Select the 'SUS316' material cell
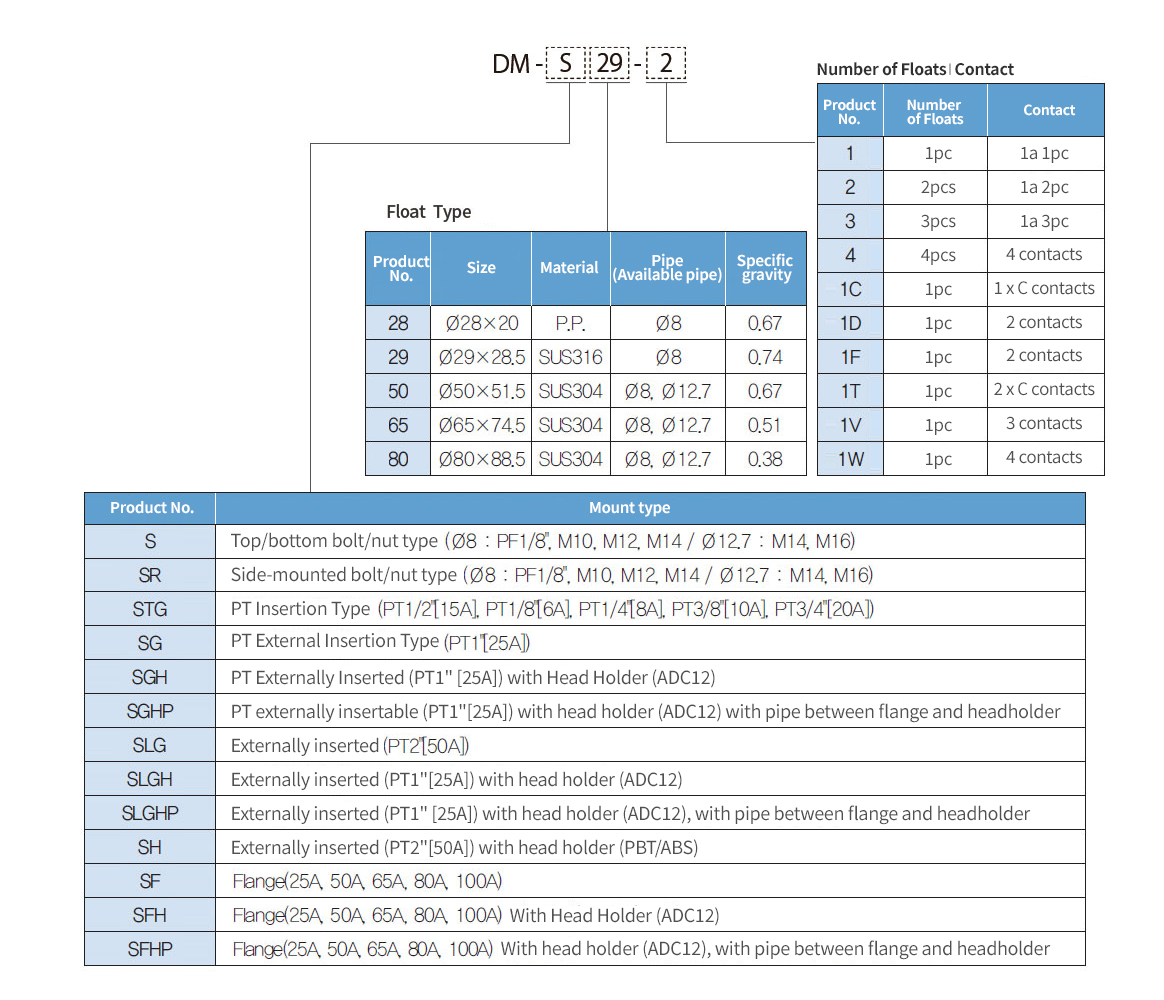Screen dimensions: 1164x1000 [x=570, y=357]
